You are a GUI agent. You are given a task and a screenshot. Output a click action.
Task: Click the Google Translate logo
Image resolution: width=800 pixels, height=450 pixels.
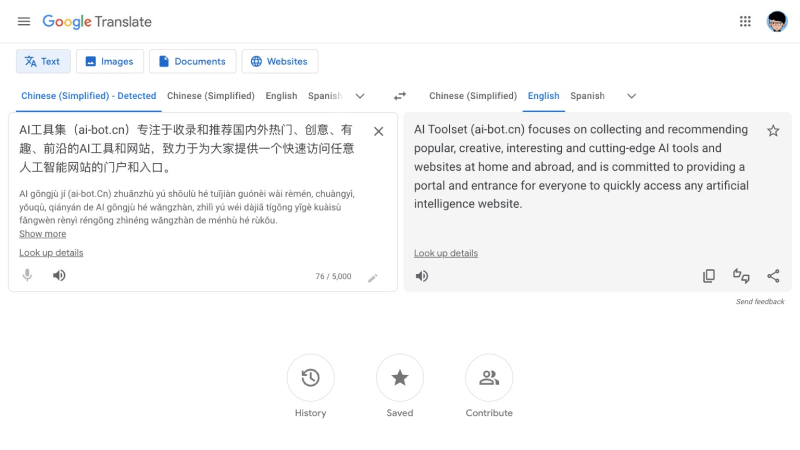97,21
